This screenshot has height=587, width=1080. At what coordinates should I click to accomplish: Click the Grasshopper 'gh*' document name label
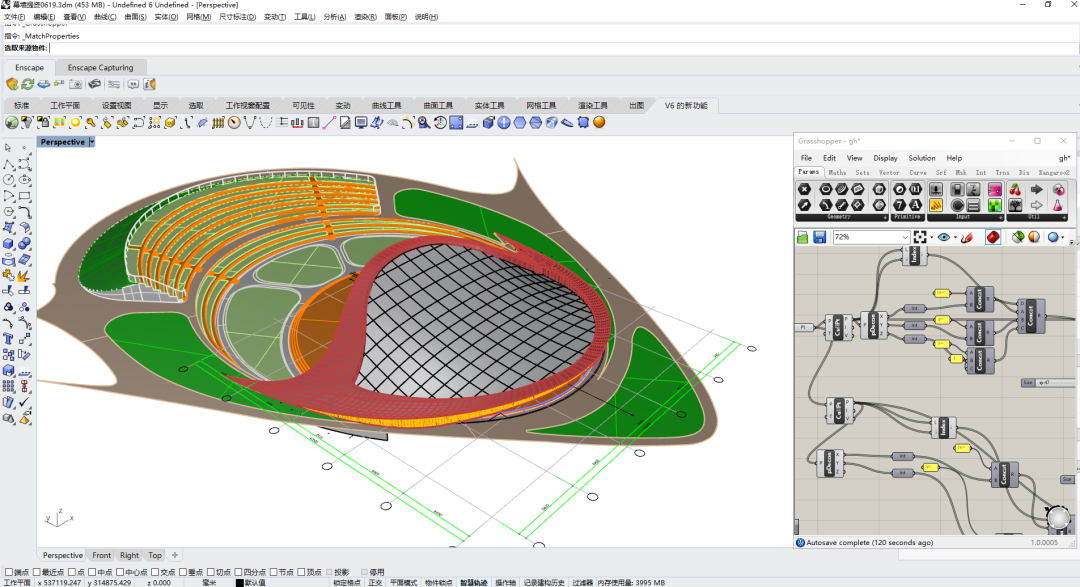coord(1063,158)
